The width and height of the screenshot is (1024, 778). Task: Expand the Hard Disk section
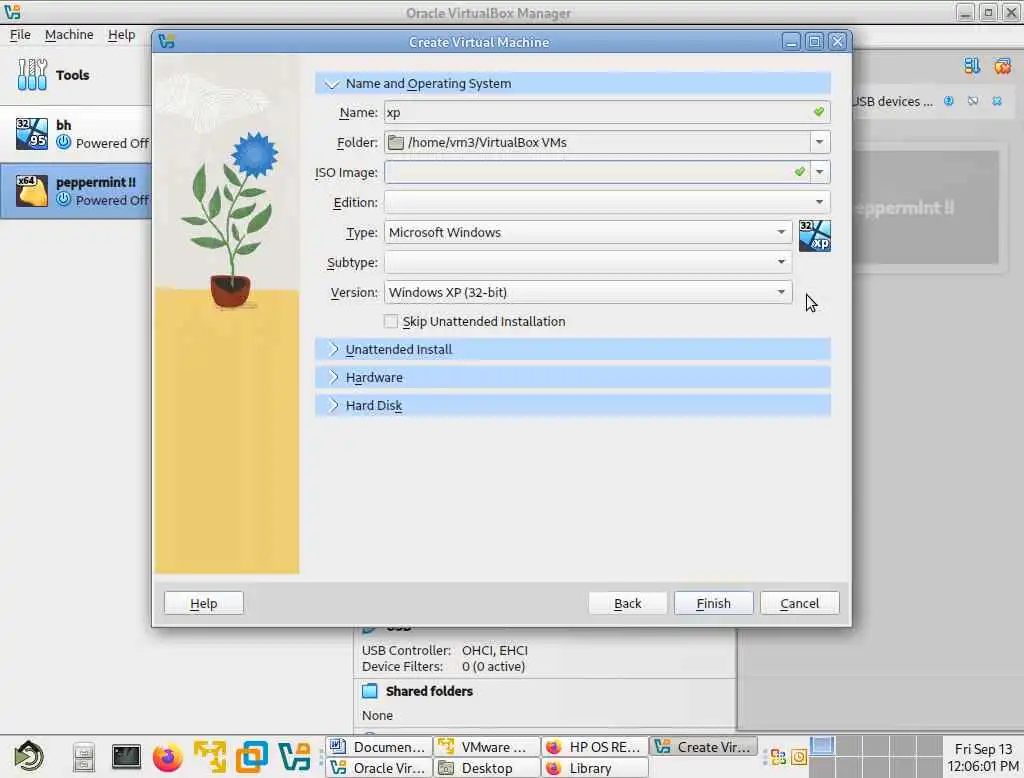point(572,406)
